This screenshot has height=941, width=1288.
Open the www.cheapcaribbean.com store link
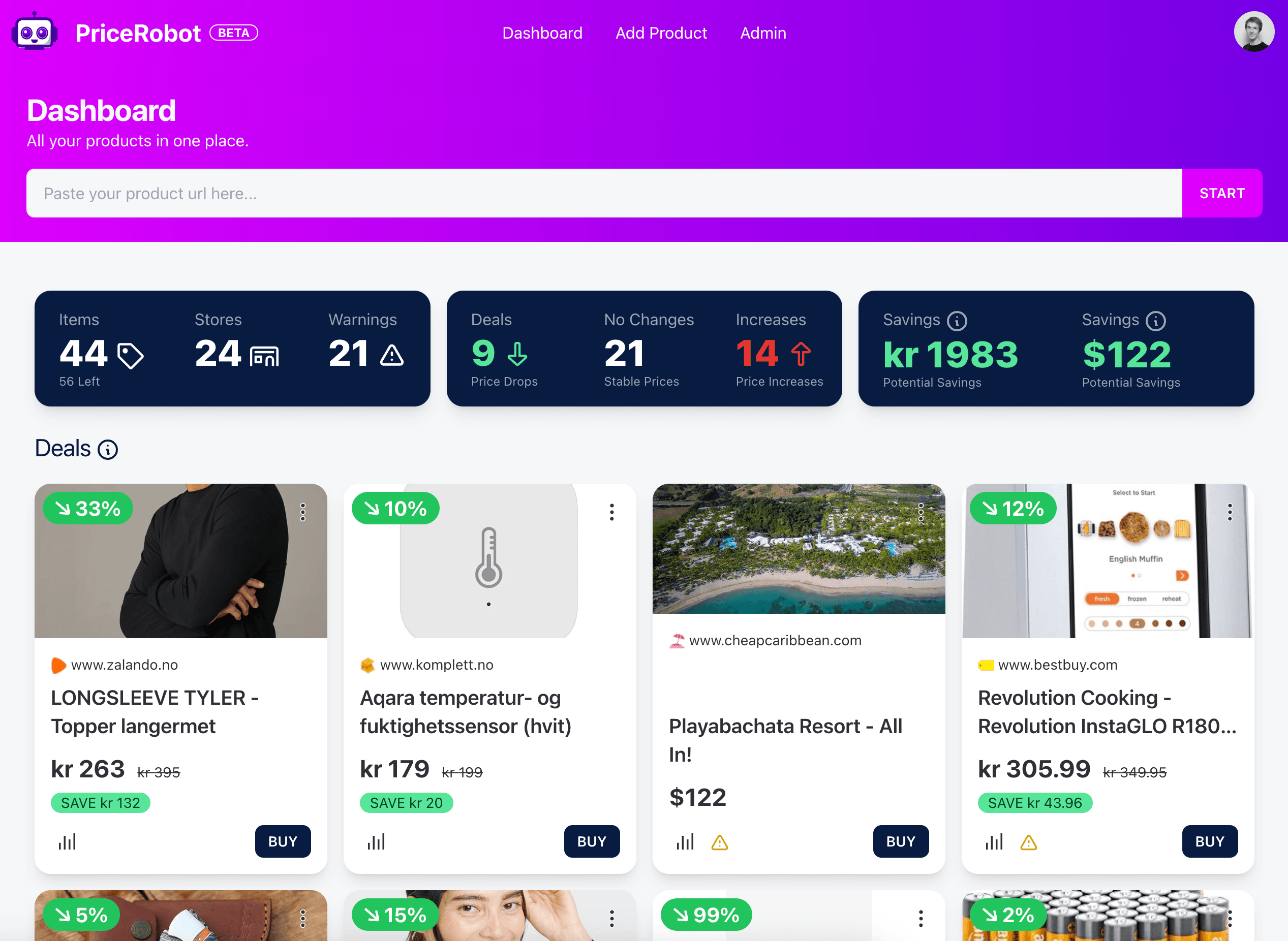(775, 641)
